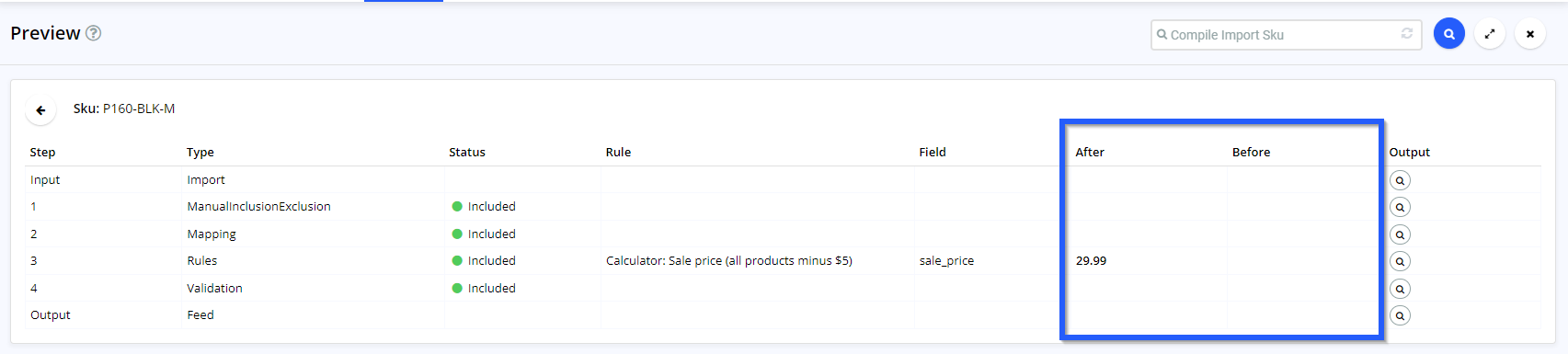Select the Rules step row

(x=783, y=261)
